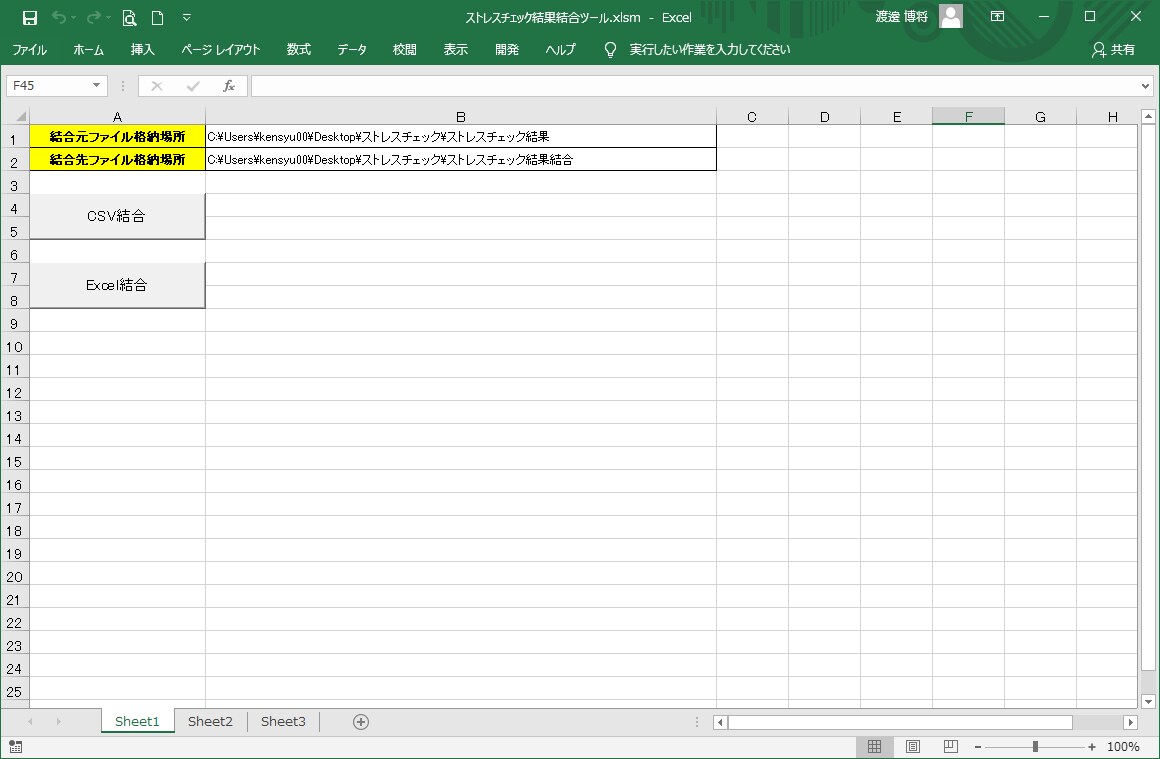Screen dimensions: 1160x759
Task: Expand the formula bar
Action: 1145,86
